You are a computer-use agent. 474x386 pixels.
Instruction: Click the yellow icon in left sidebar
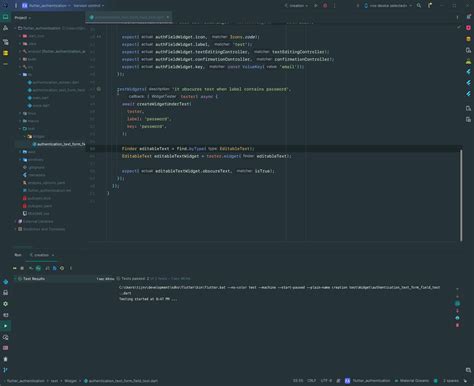click(x=5, y=53)
